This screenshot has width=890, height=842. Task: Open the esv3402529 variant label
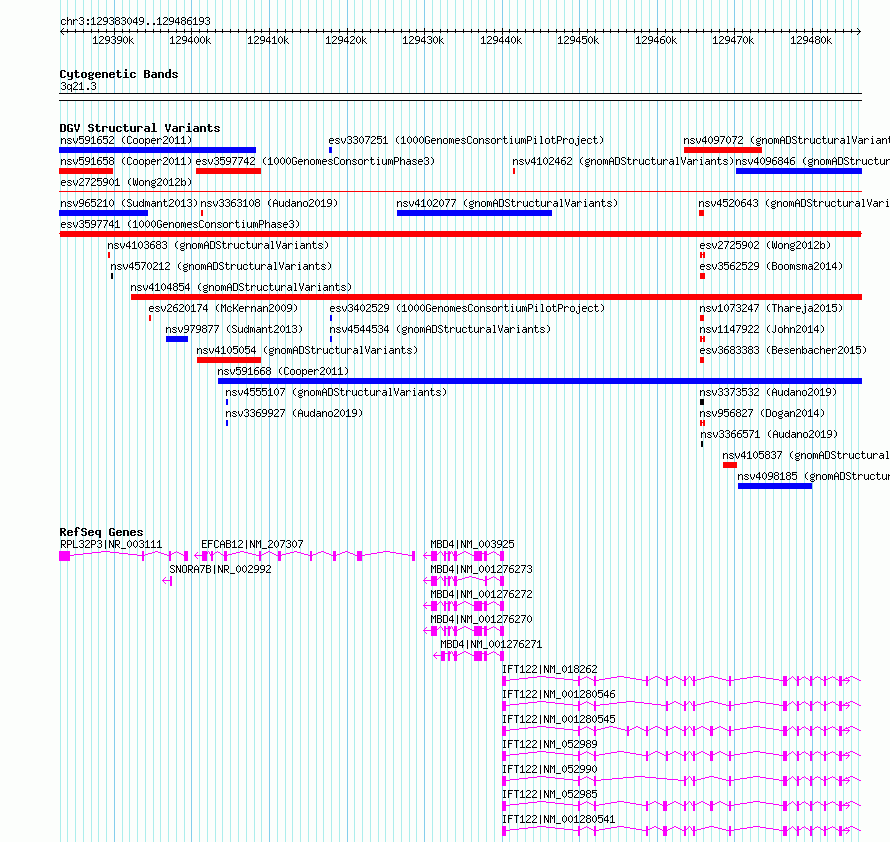pos(467,308)
